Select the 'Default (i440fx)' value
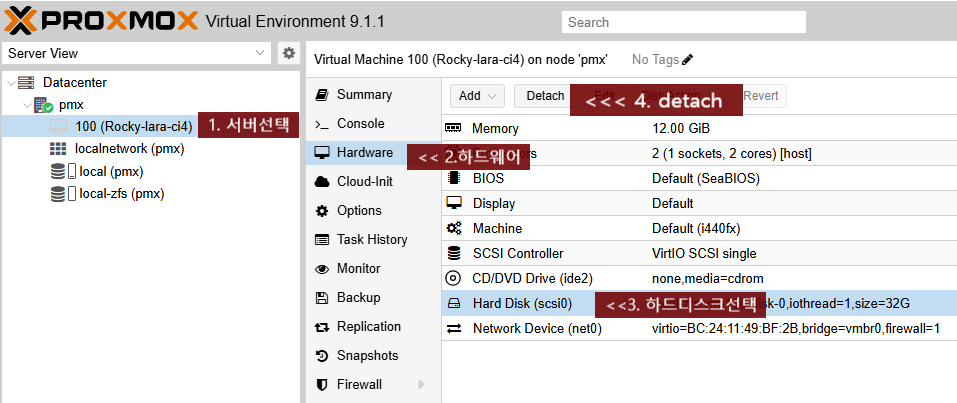Image resolution: width=957 pixels, height=403 pixels. [x=696, y=228]
